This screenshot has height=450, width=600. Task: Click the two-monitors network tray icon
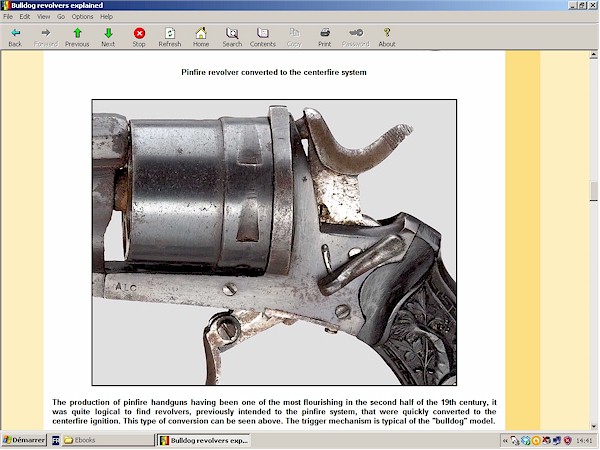pyautogui.click(x=556, y=441)
